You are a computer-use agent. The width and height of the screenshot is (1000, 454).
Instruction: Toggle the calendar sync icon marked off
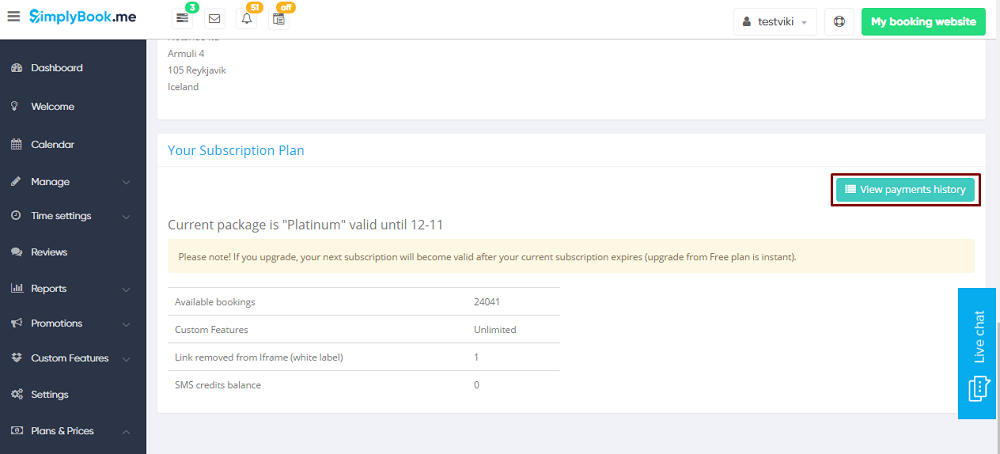(279, 19)
